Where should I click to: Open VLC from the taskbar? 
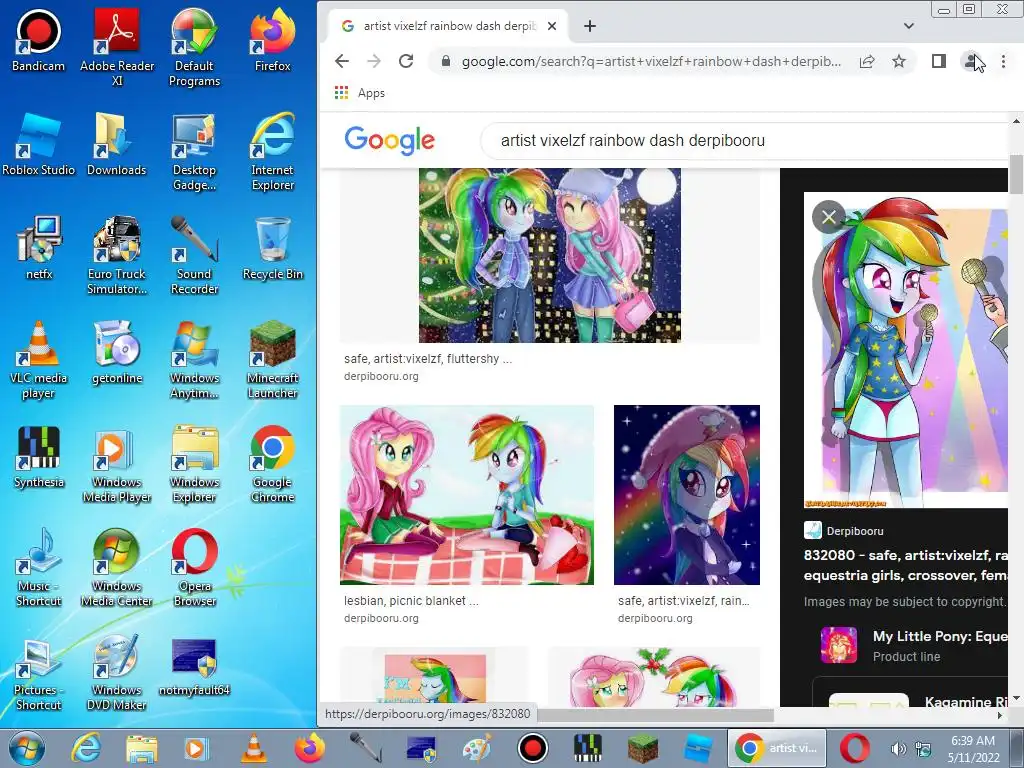click(253, 748)
